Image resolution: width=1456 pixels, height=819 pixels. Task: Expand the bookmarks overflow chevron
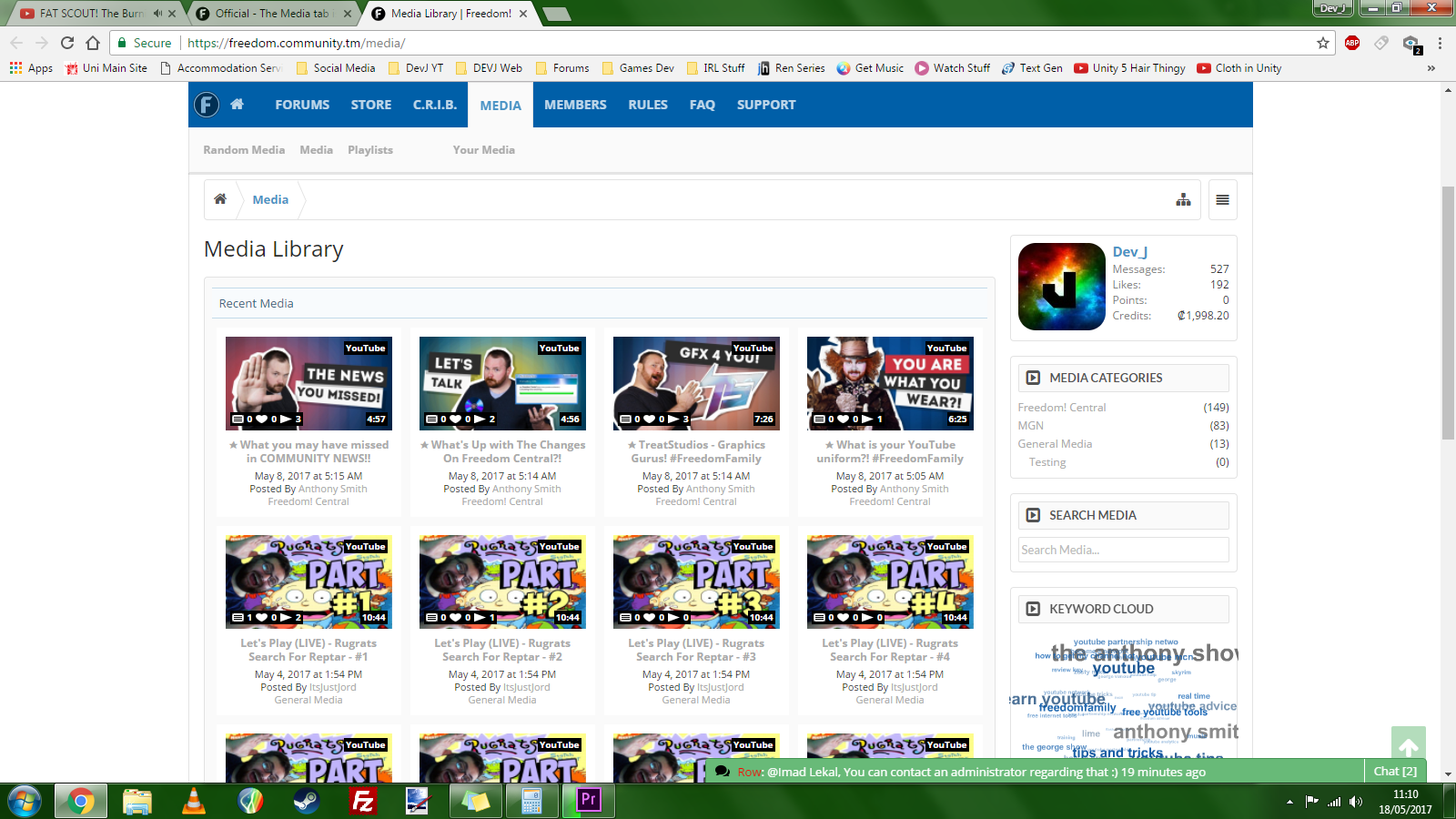1431,68
